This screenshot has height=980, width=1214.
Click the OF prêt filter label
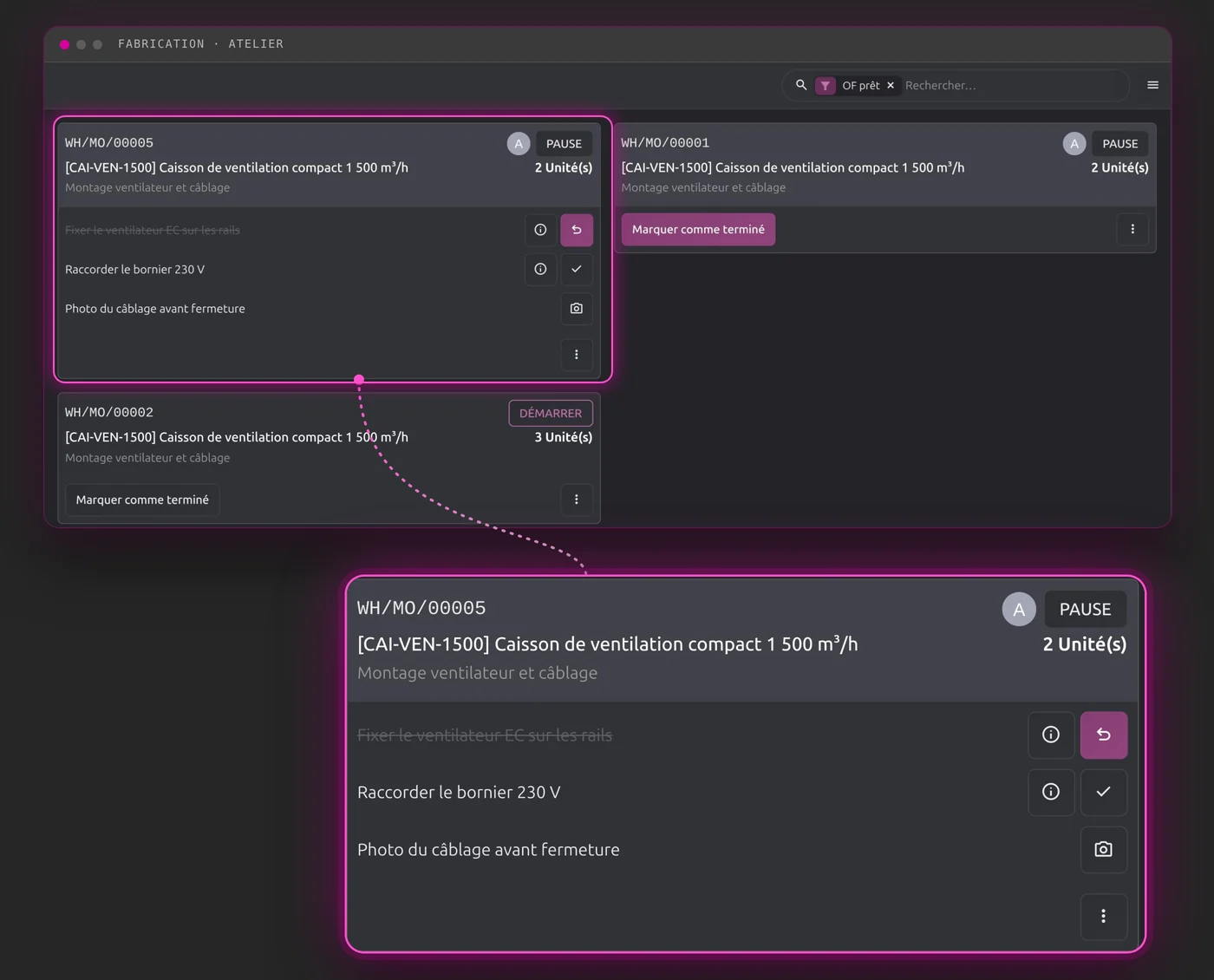click(861, 85)
